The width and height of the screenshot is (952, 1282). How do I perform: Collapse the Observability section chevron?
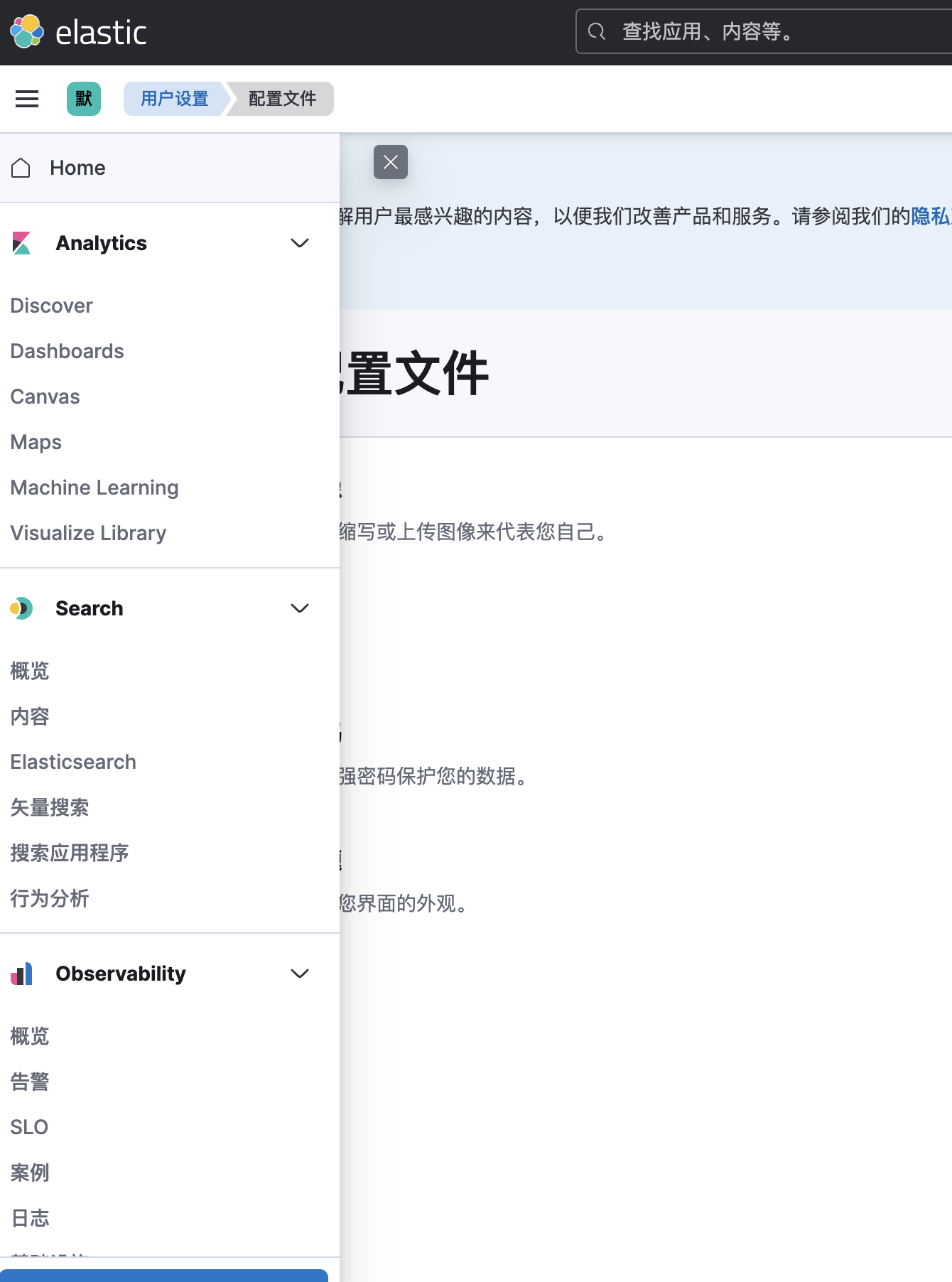click(x=300, y=974)
